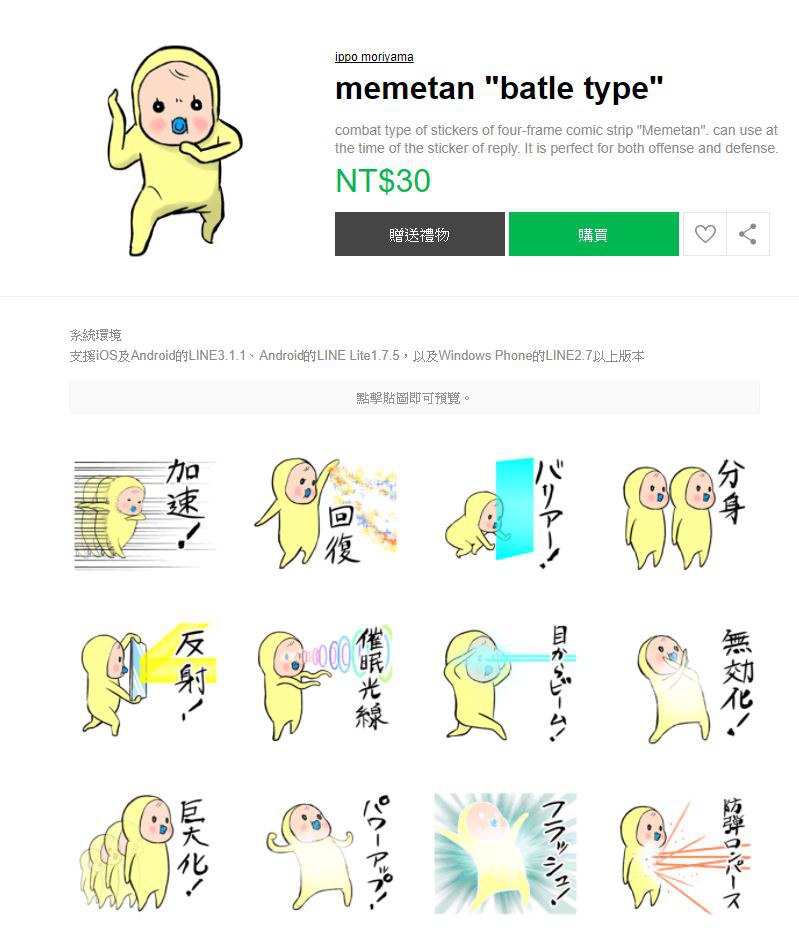Click the 點擊貼圖即可預覽 notice bar
The width and height of the screenshot is (799, 928).
414,398
